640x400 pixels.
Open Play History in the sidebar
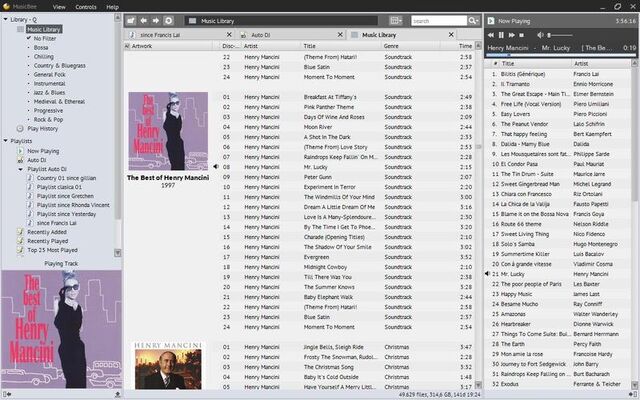coord(42,129)
